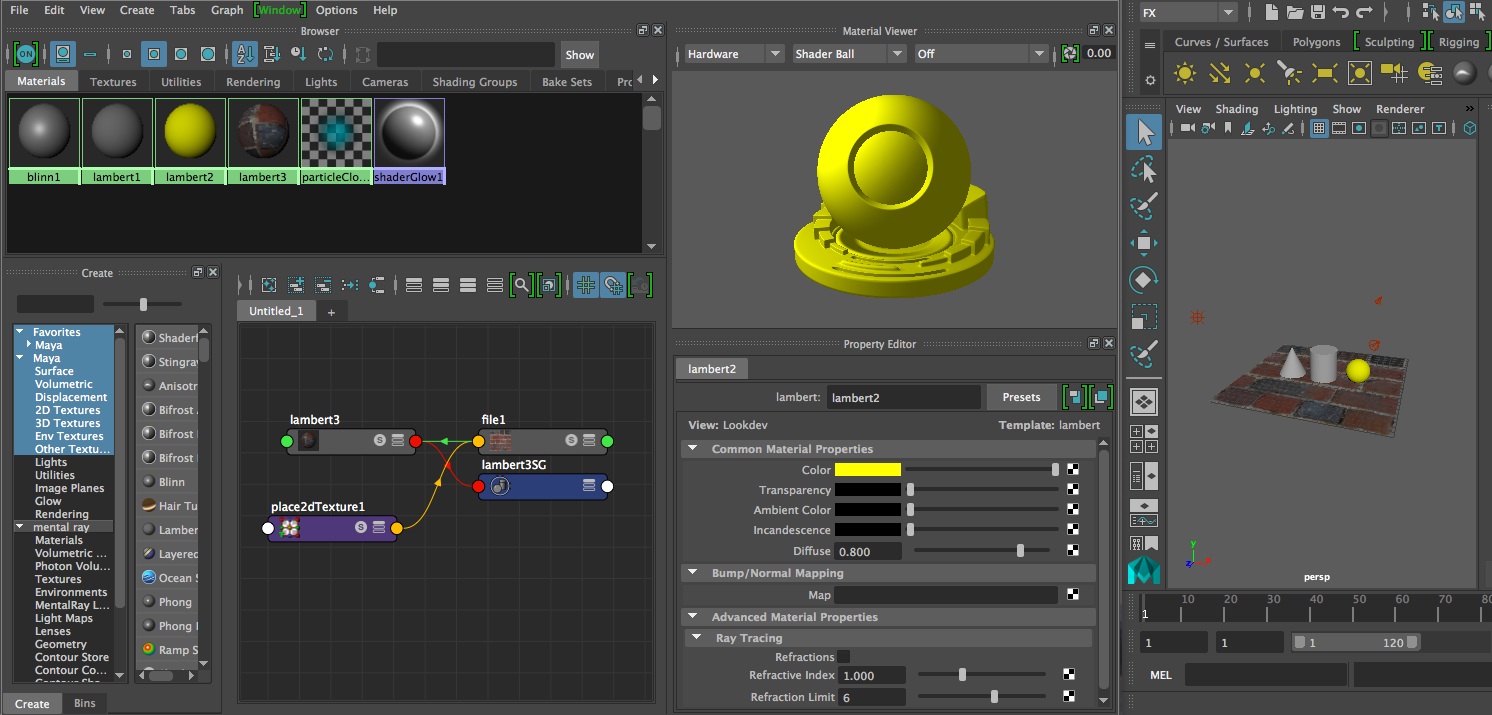This screenshot has height=715, width=1492.
Task: Switch to the Textures tab
Action: point(113,82)
